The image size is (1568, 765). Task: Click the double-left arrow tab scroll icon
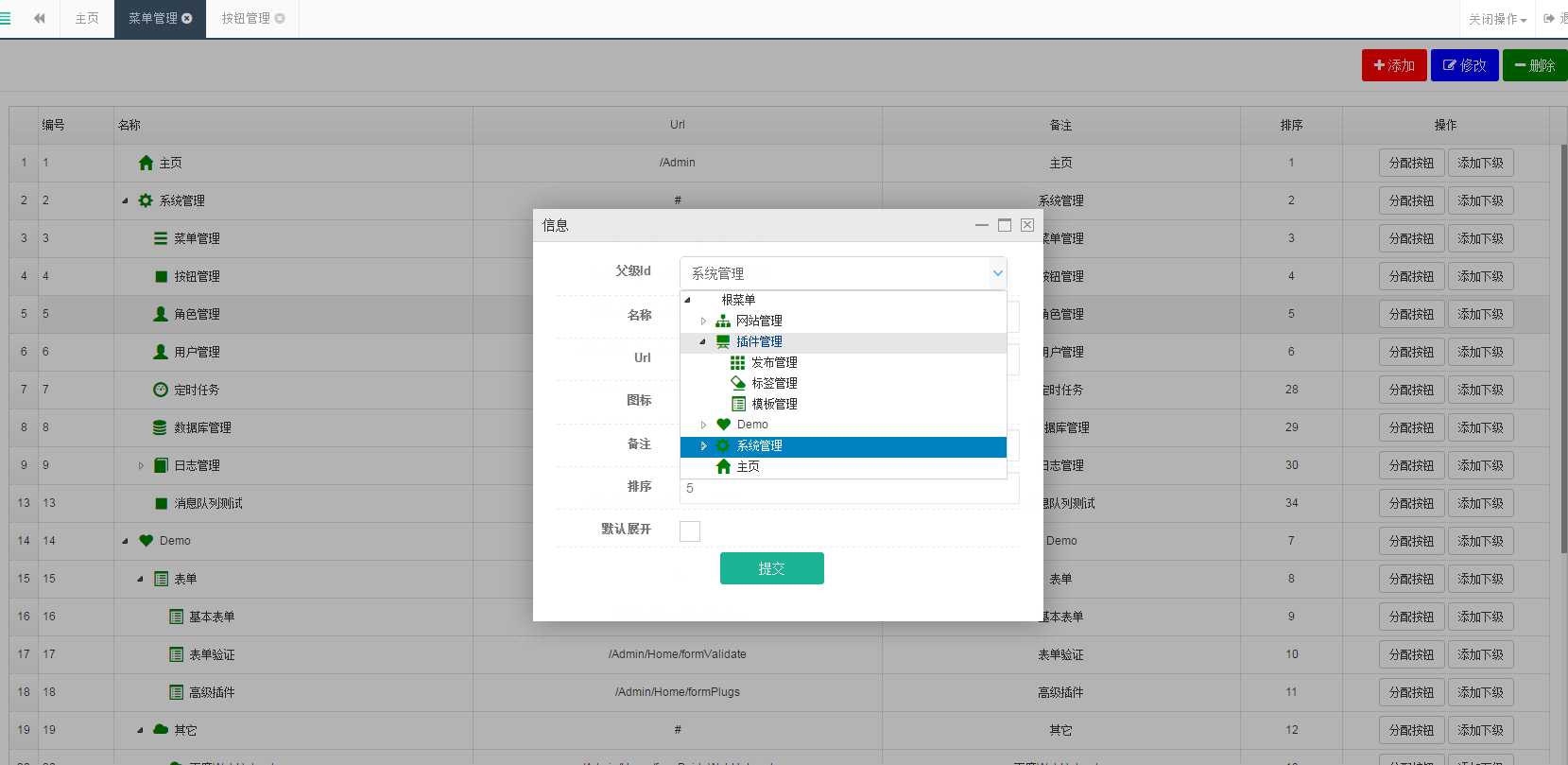(39, 18)
